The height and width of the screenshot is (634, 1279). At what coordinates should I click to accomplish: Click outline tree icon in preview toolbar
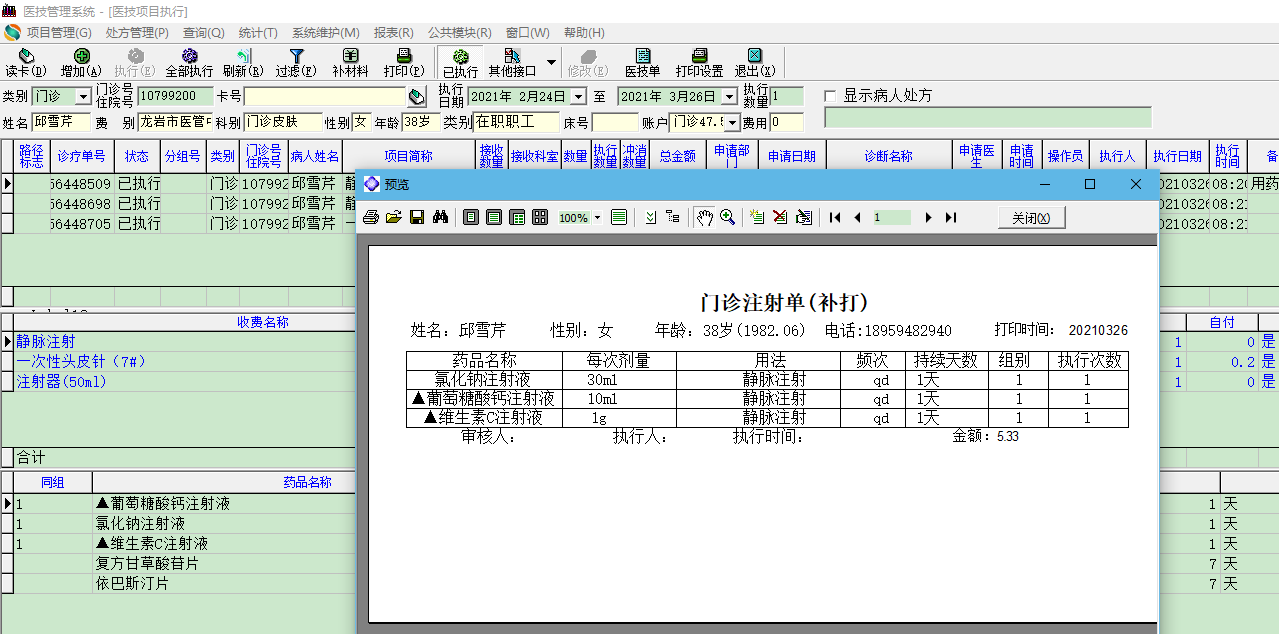coord(673,217)
